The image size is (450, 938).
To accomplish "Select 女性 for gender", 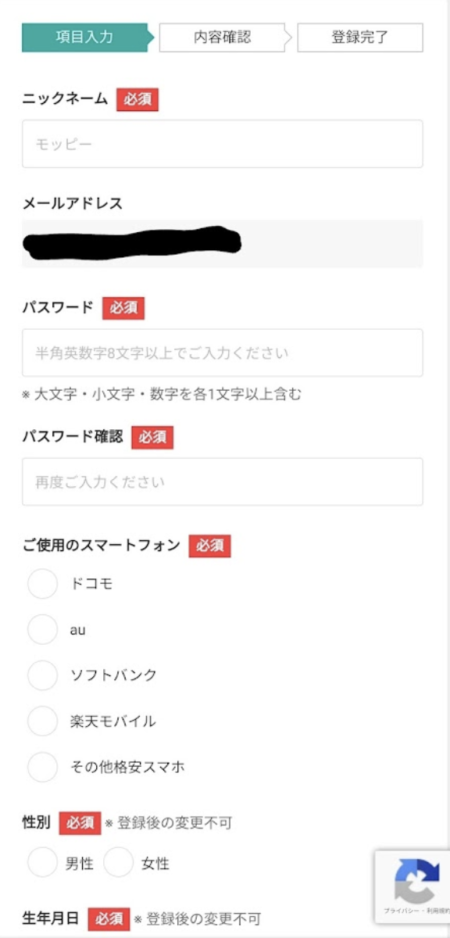I will point(118,863).
